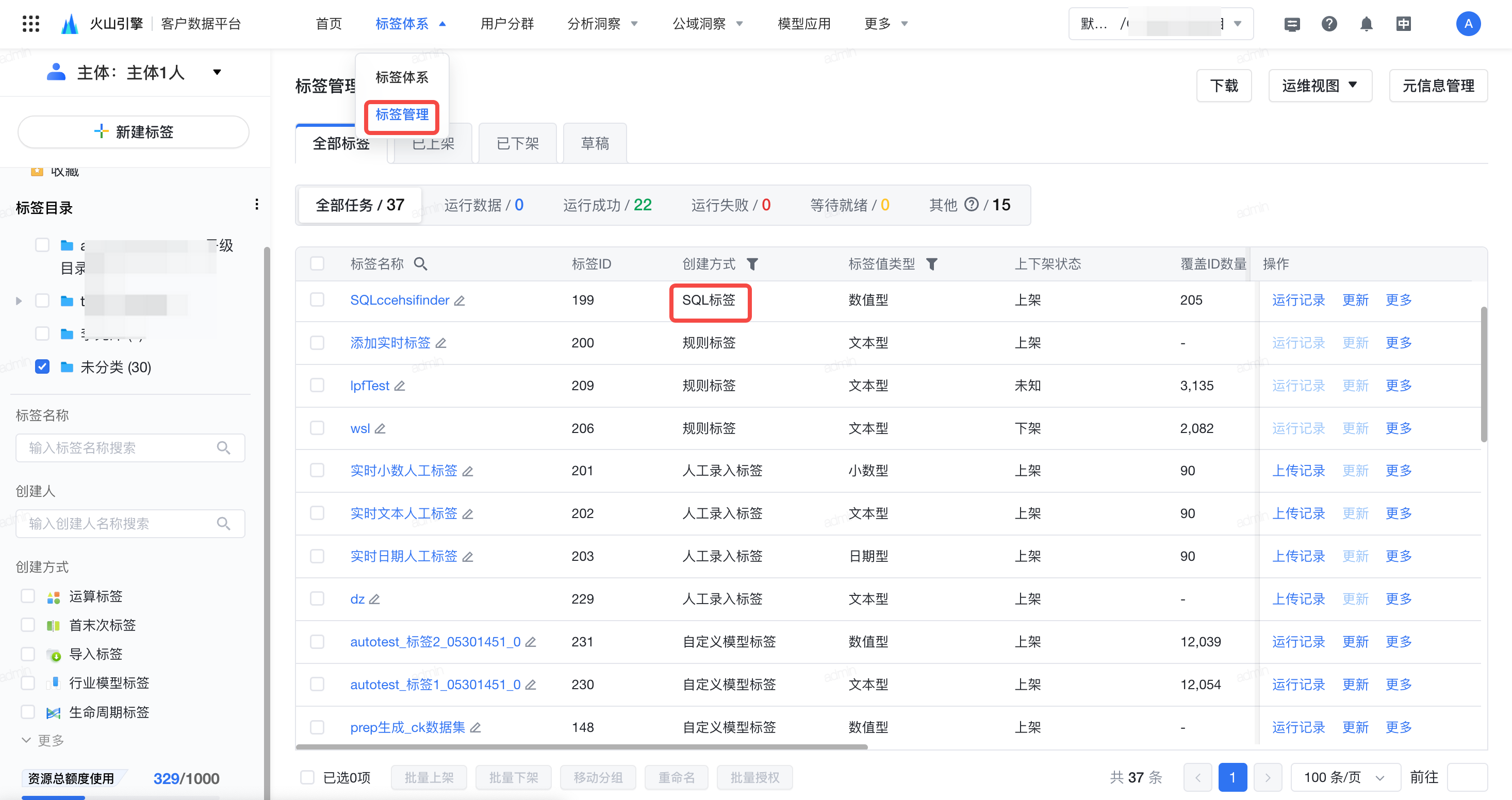Expand the collapsed folder tree arrow
Screen dimensions: 1512x800
(19, 301)
